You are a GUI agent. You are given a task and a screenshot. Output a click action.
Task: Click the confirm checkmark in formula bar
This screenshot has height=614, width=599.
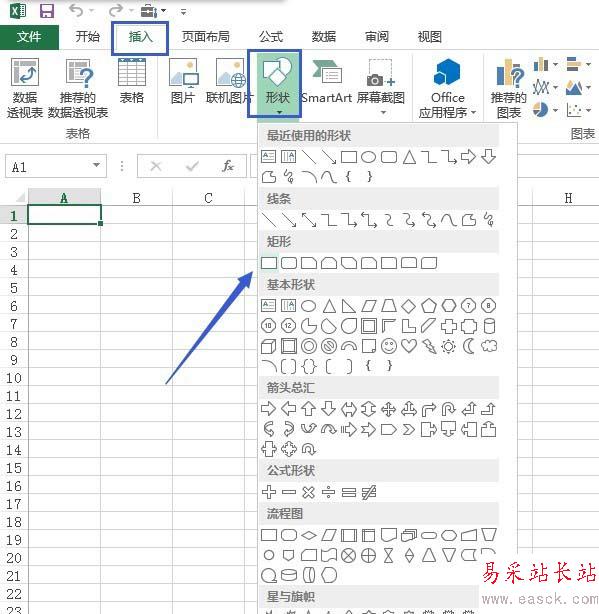[192, 166]
